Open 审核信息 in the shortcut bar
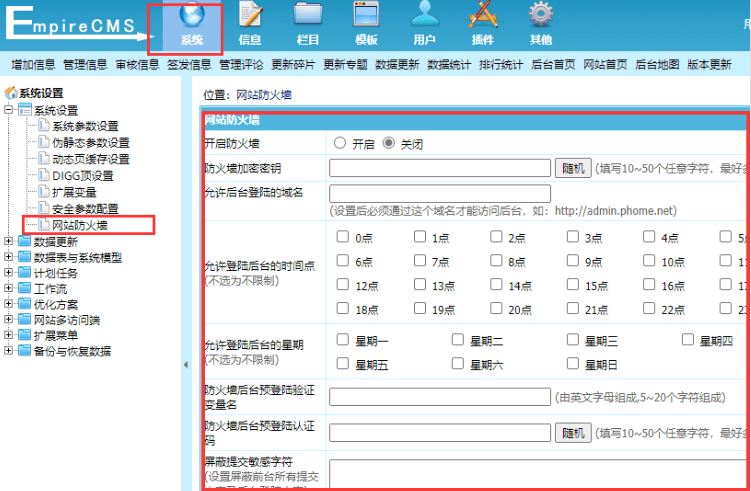Screen dimensions: 751x491 pyautogui.click(x=137, y=65)
